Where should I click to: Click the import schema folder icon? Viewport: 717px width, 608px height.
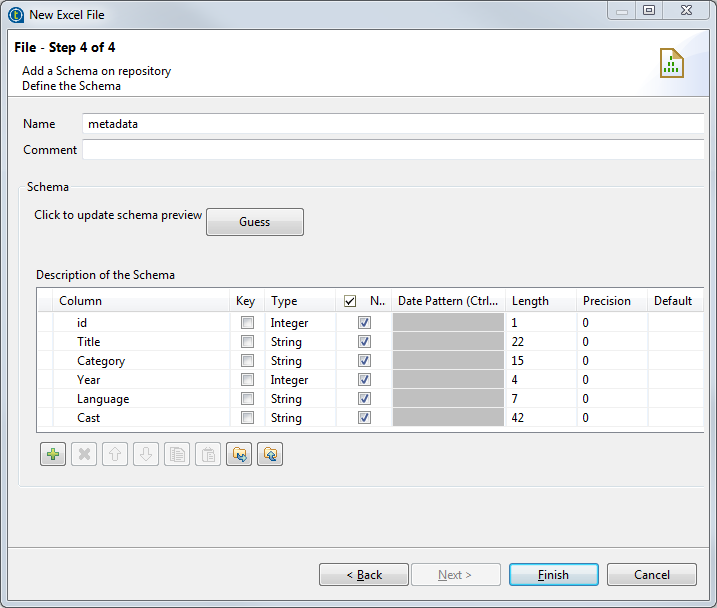239,454
